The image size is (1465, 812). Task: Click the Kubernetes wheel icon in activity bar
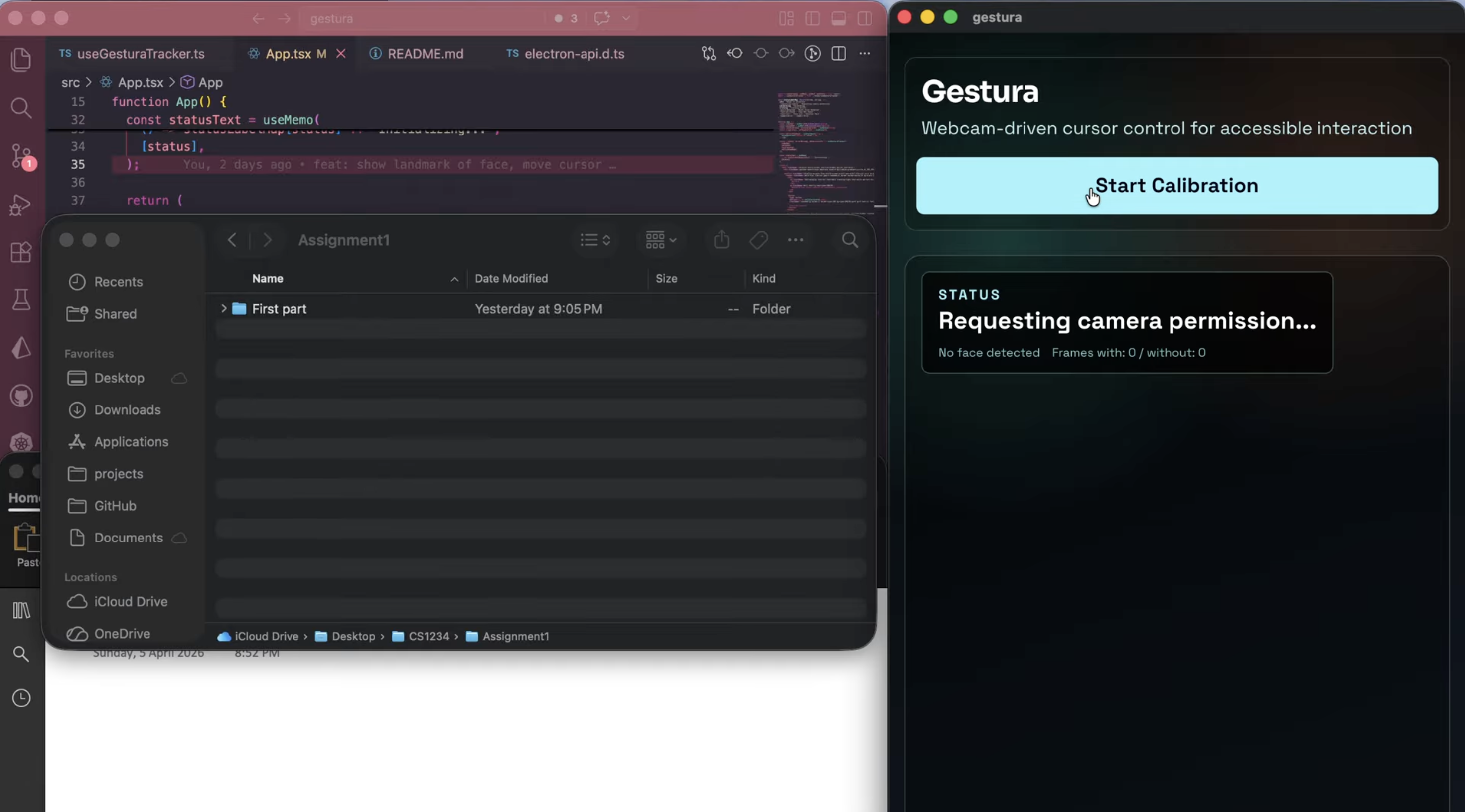(21, 443)
